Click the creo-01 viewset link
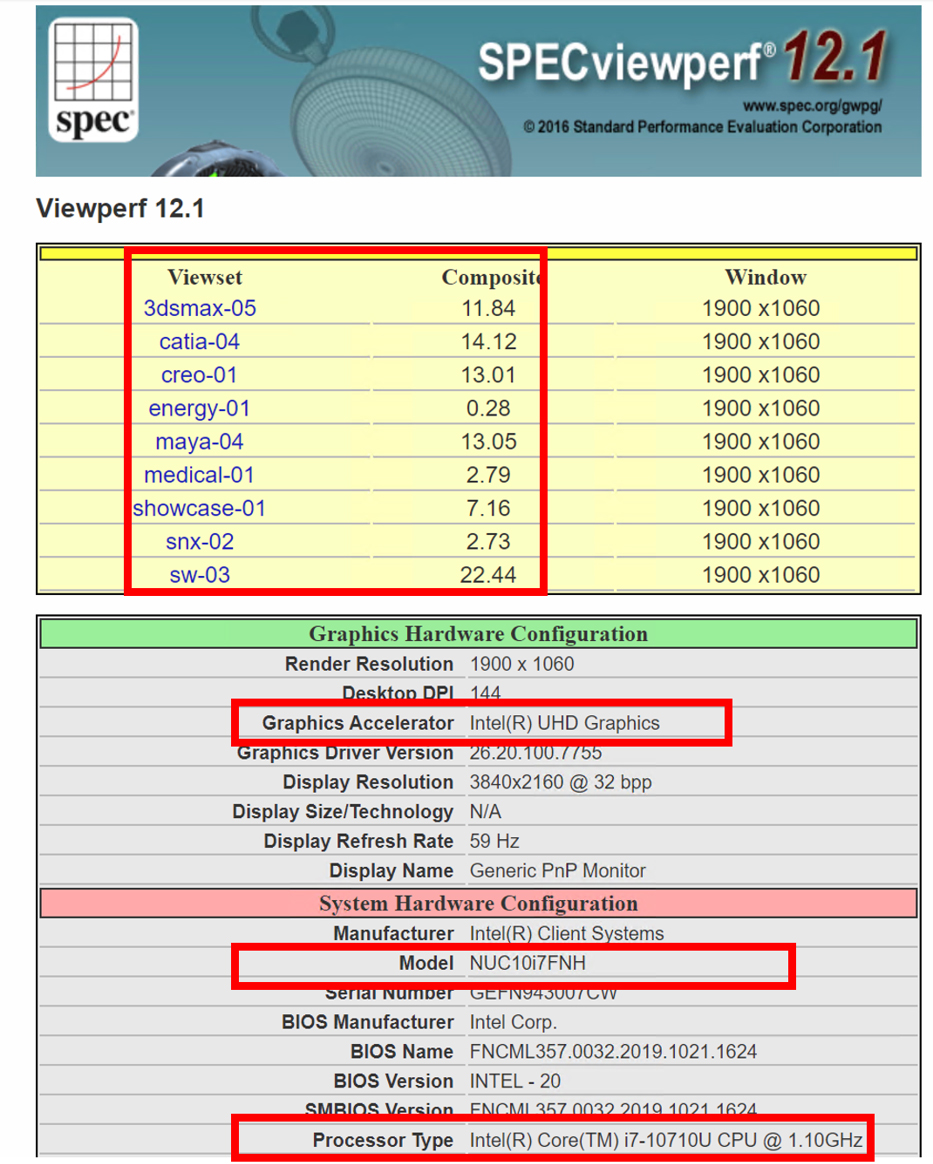This screenshot has height=1164, width=933. [x=200, y=375]
